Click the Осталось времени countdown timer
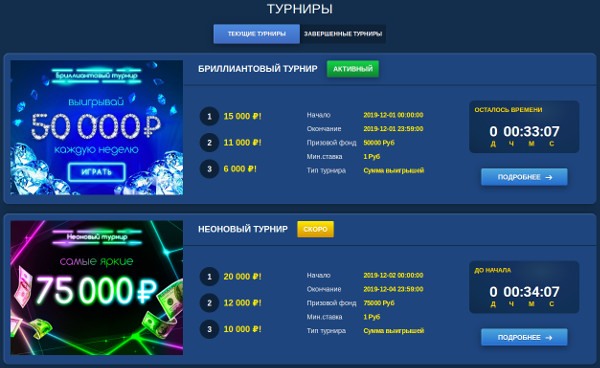This screenshot has width=600, height=368. 524,127
